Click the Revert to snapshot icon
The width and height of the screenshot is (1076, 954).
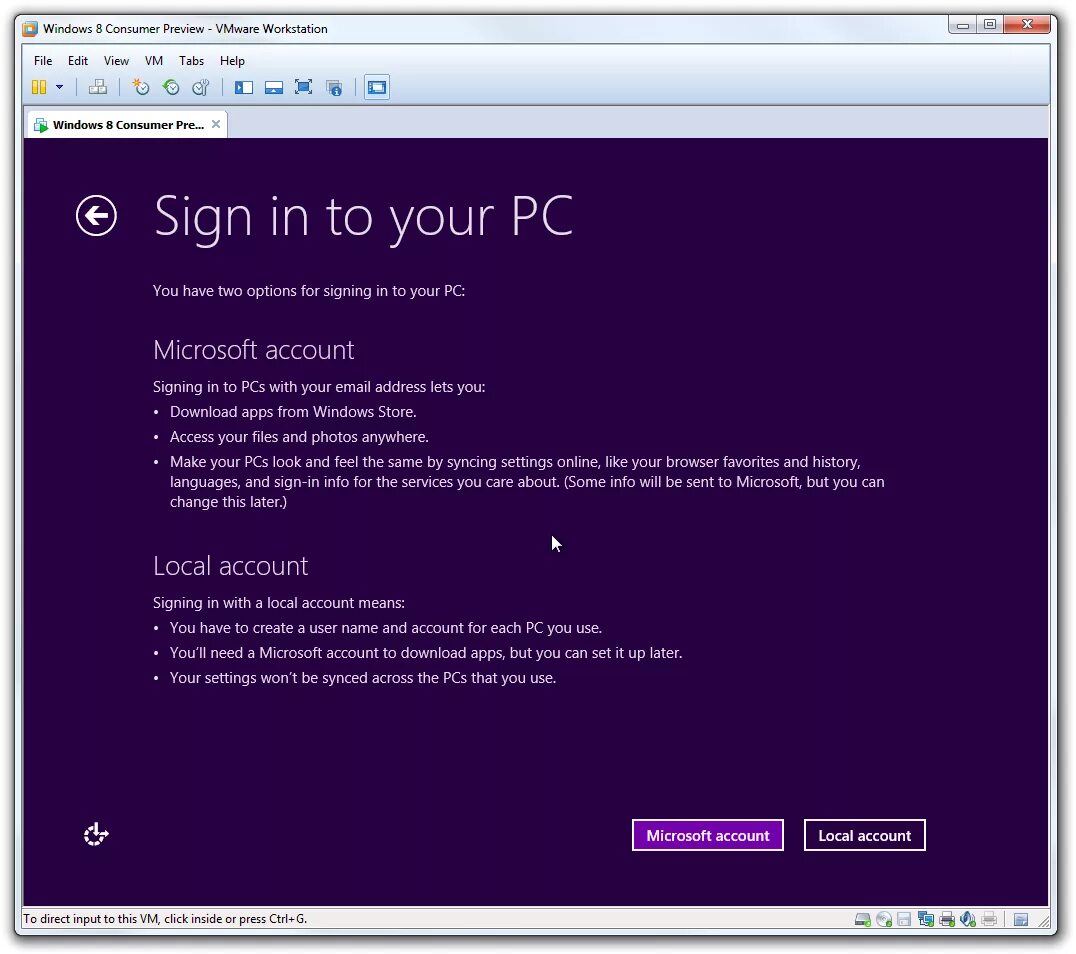pos(171,87)
